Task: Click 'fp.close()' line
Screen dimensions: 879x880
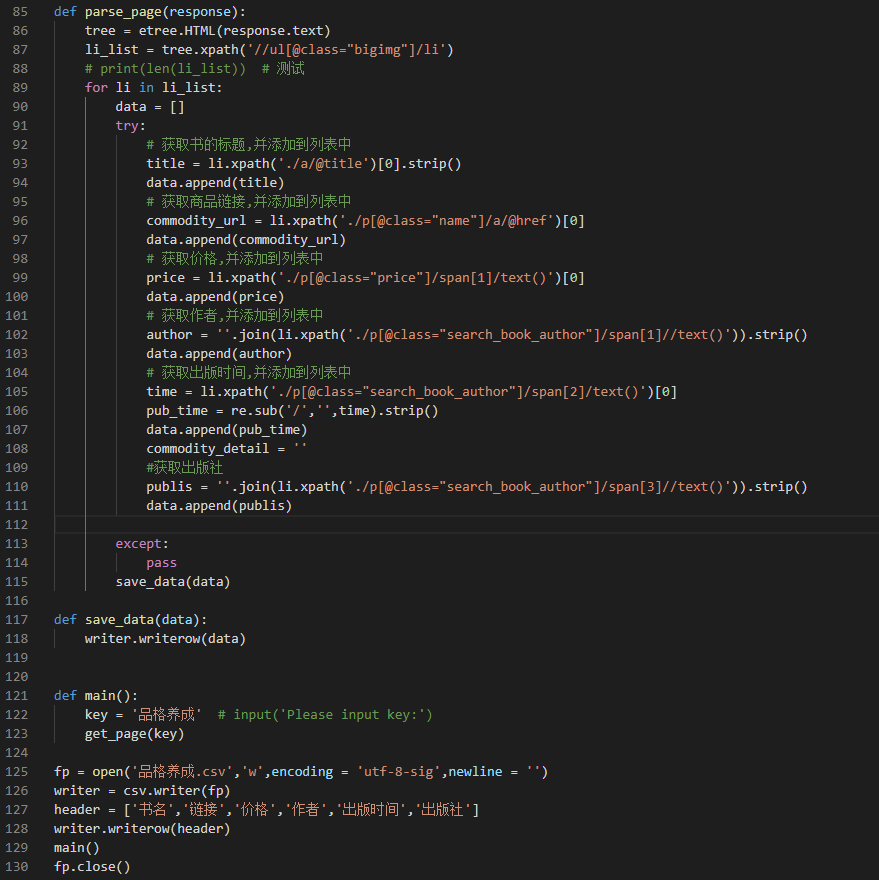Action: 92,867
